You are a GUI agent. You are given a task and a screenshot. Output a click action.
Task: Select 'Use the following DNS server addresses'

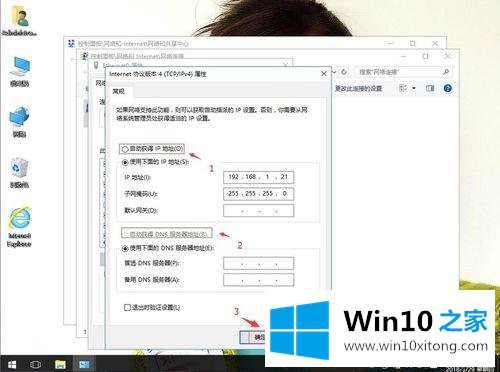click(x=168, y=248)
